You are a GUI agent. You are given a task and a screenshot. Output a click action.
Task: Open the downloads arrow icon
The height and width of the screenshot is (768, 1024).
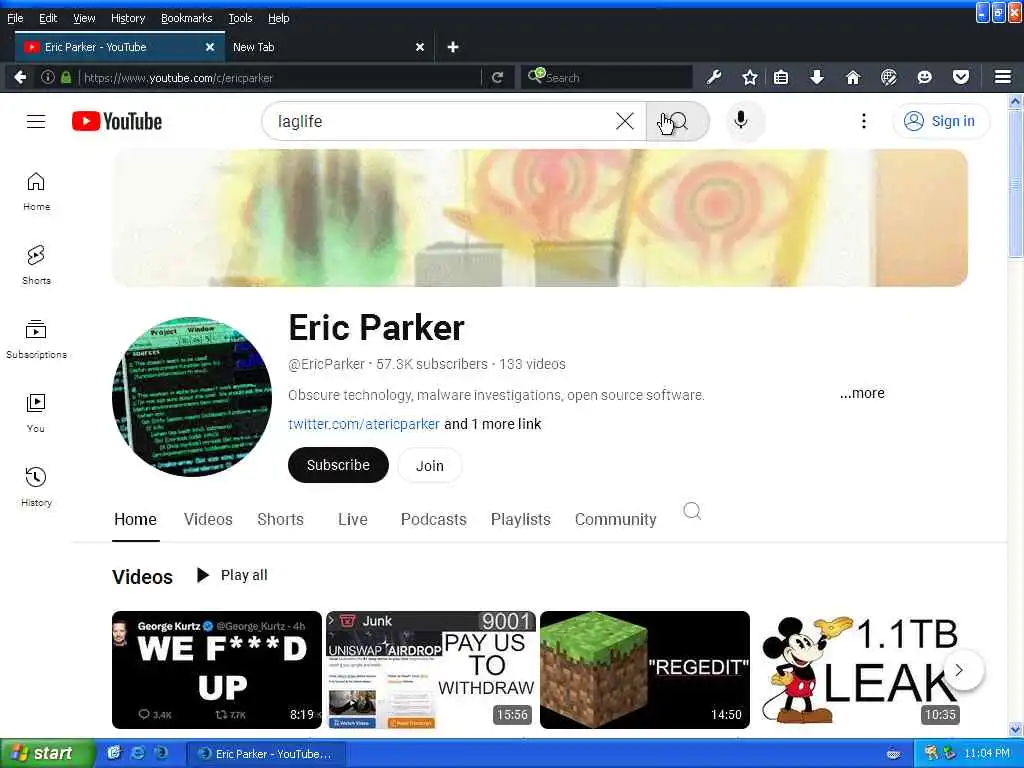click(816, 77)
